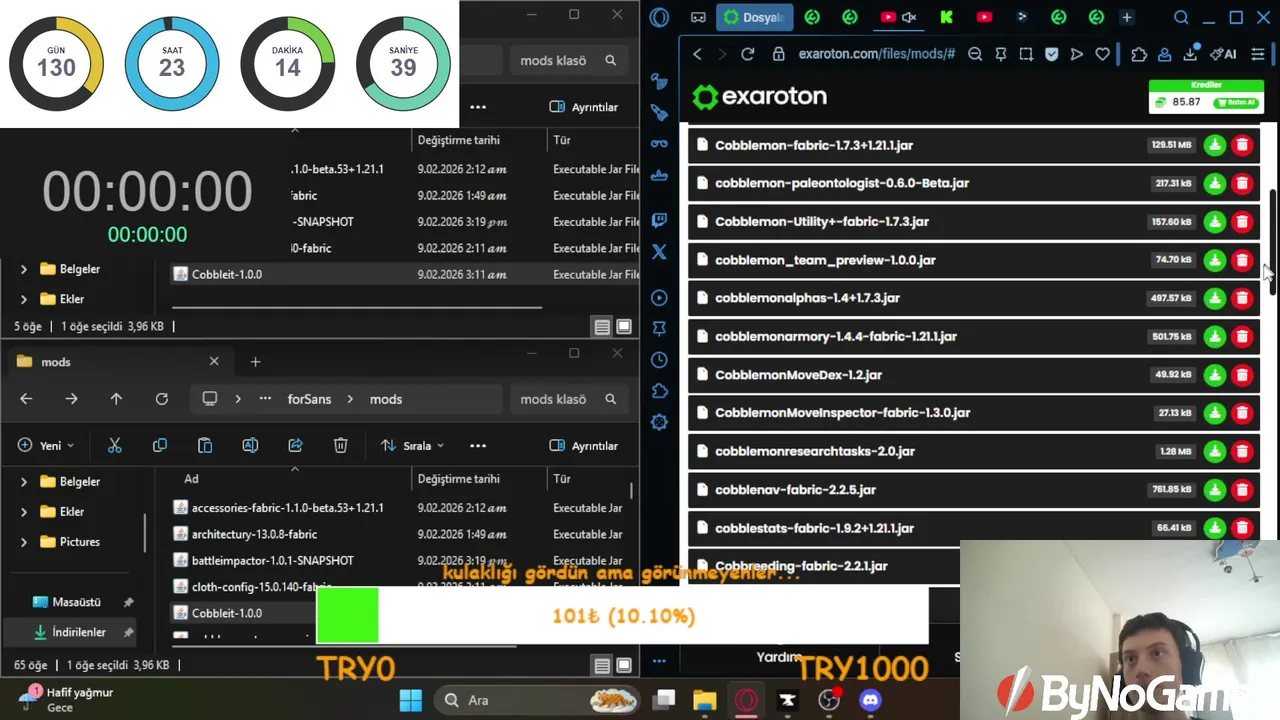Delete cobblemonarmory-1.4.4-fabric-1.21.1.jar
Screen dimensions: 1280x720
[x=1242, y=336]
